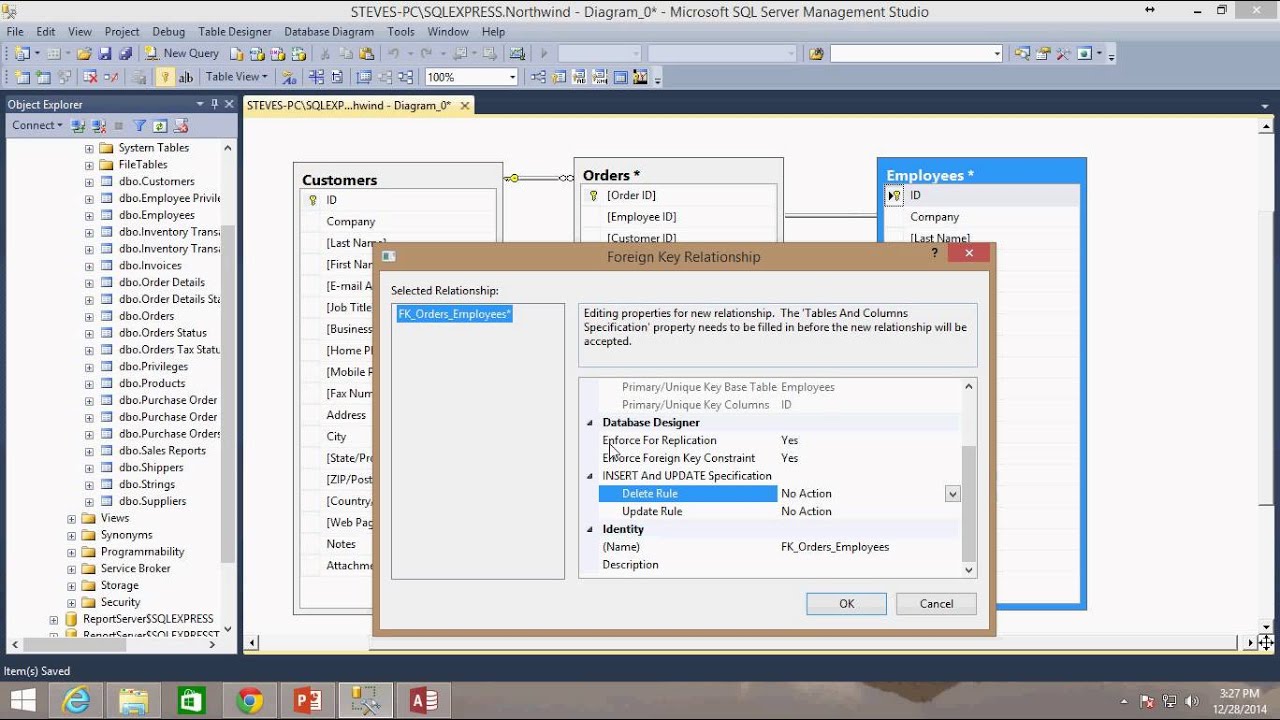The height and width of the screenshot is (720, 1280).
Task: Click Manage Check Constraints icon
Action: pos(621,77)
